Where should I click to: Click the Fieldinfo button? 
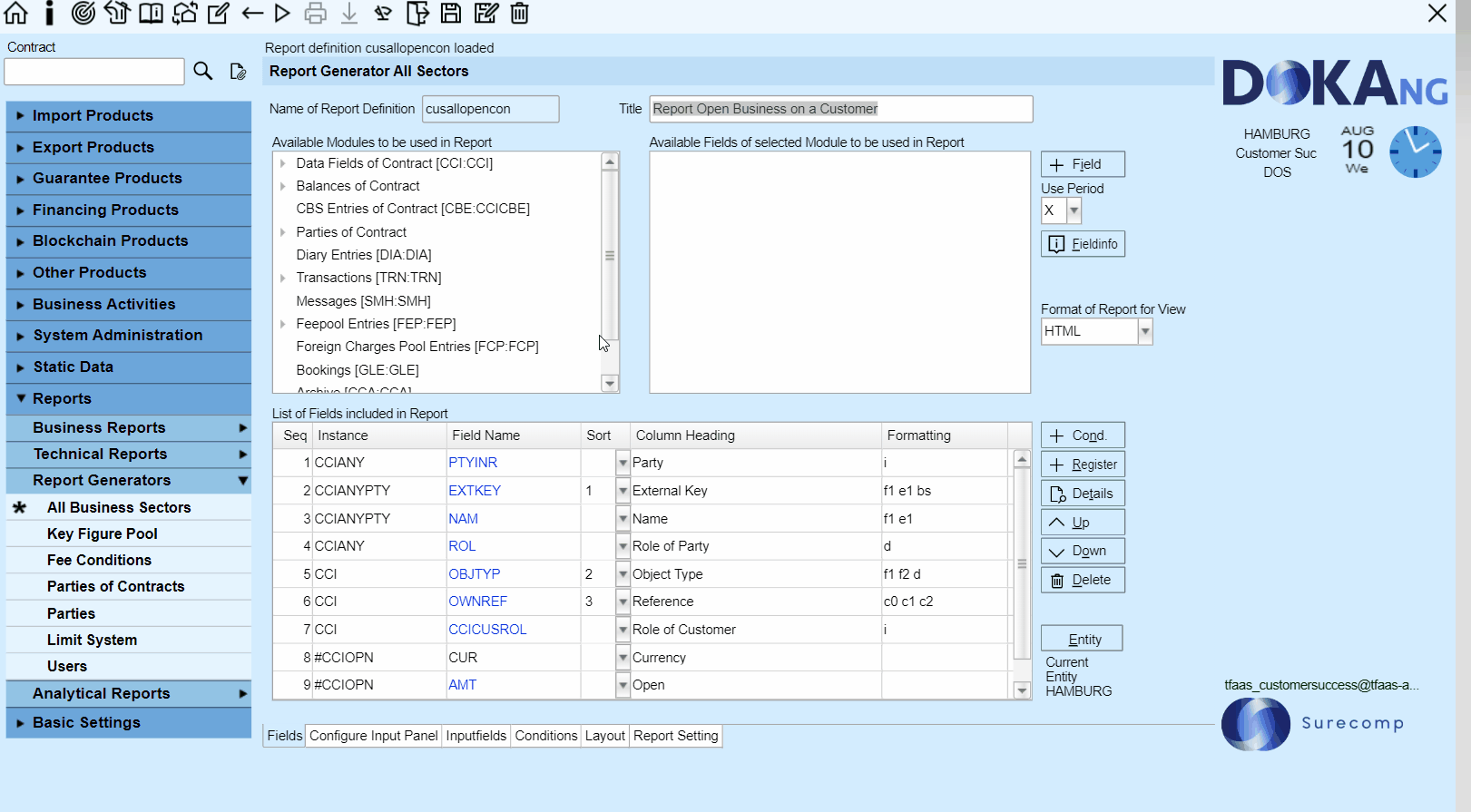coord(1083,244)
